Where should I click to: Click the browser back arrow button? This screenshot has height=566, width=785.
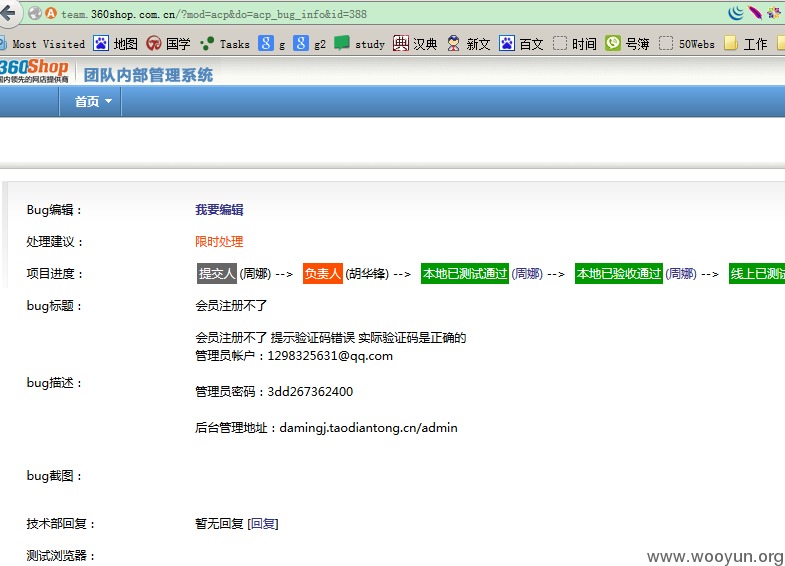point(8,13)
